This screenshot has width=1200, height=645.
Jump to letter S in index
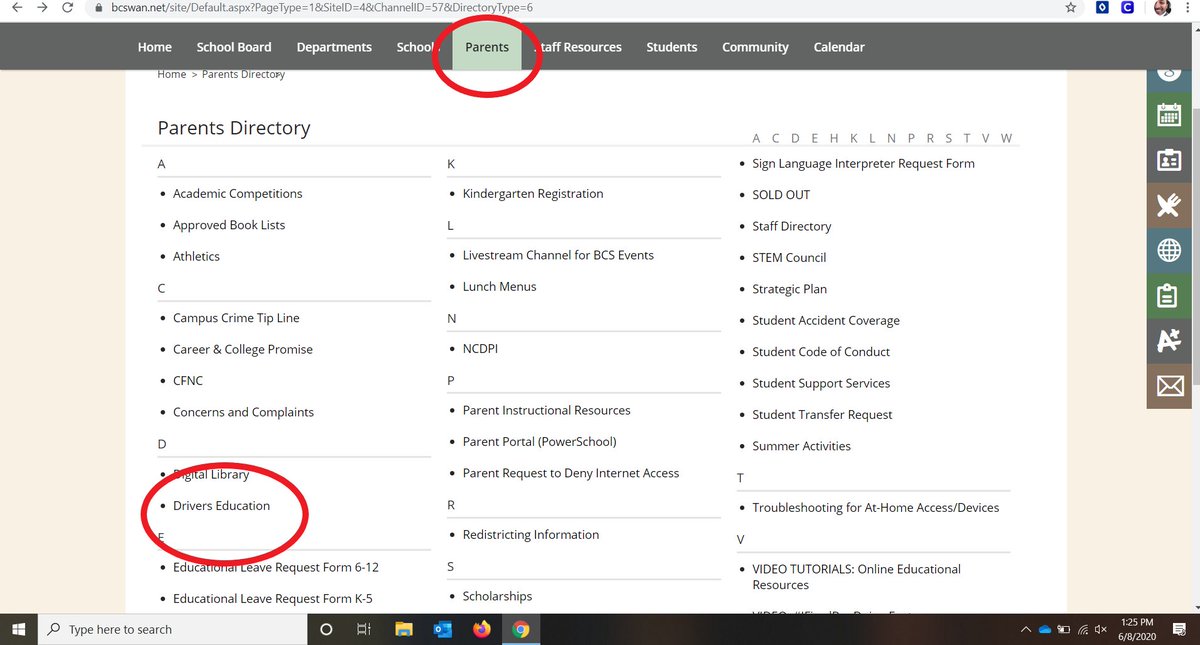pyautogui.click(x=947, y=138)
